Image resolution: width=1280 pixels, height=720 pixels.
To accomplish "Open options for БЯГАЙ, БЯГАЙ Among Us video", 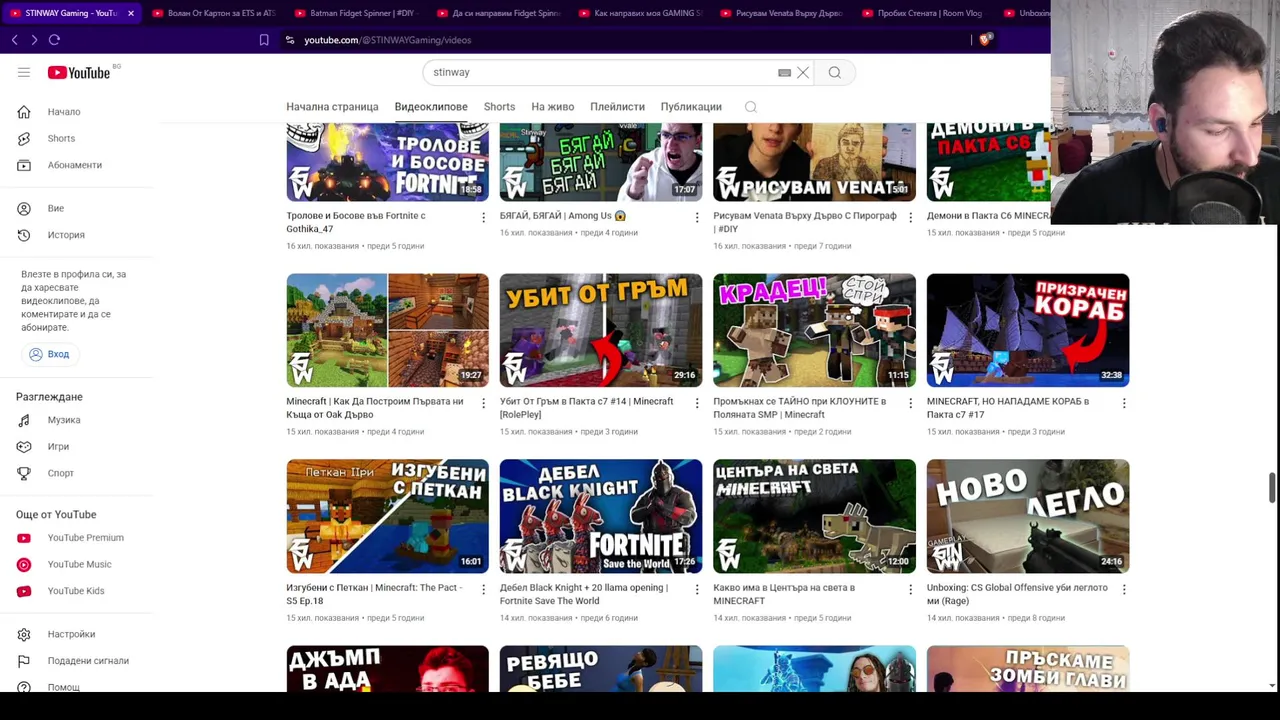I will point(697,217).
